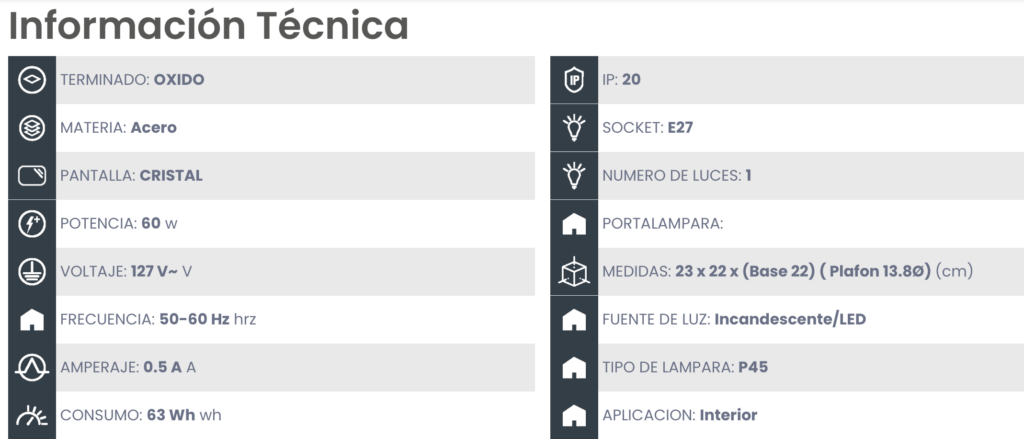Click the VOLTAJE 127 V~ value
1024x439 pixels.
[154, 271]
